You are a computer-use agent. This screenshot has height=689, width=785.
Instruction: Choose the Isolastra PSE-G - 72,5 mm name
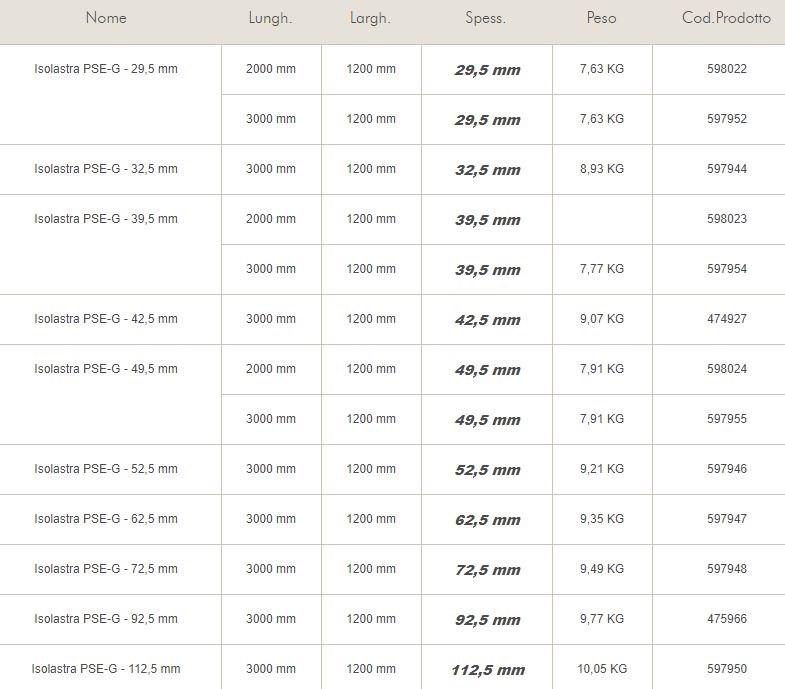pos(106,569)
